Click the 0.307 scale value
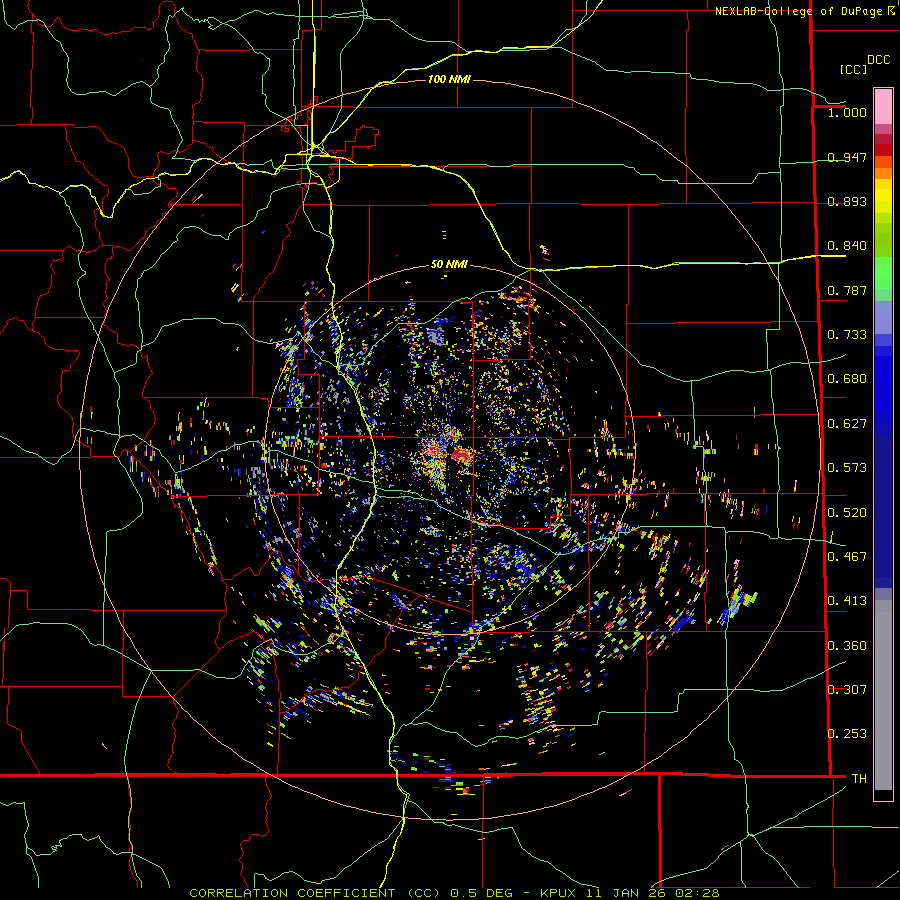 click(x=847, y=690)
